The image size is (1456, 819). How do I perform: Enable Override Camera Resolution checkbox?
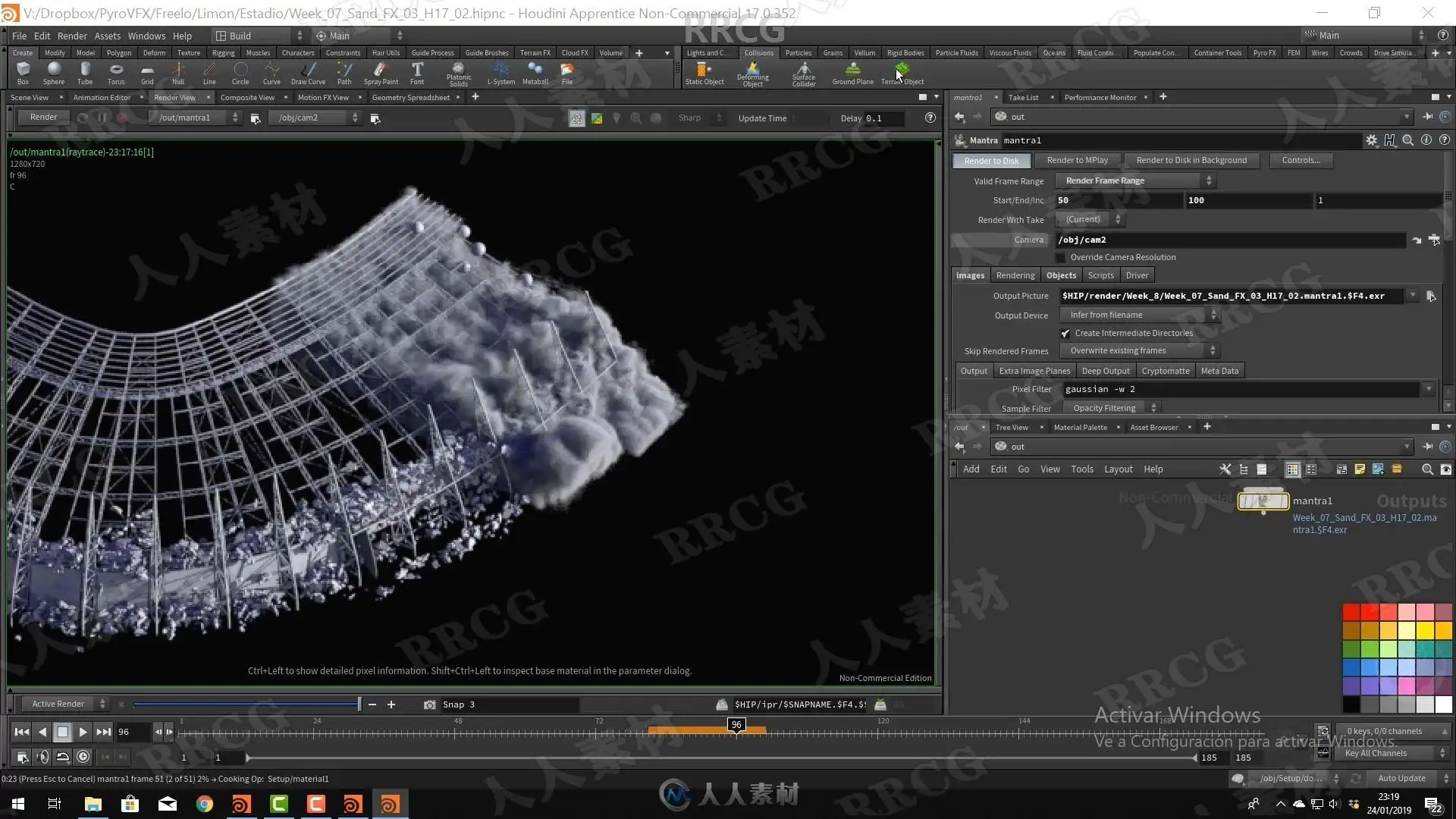click(1061, 258)
